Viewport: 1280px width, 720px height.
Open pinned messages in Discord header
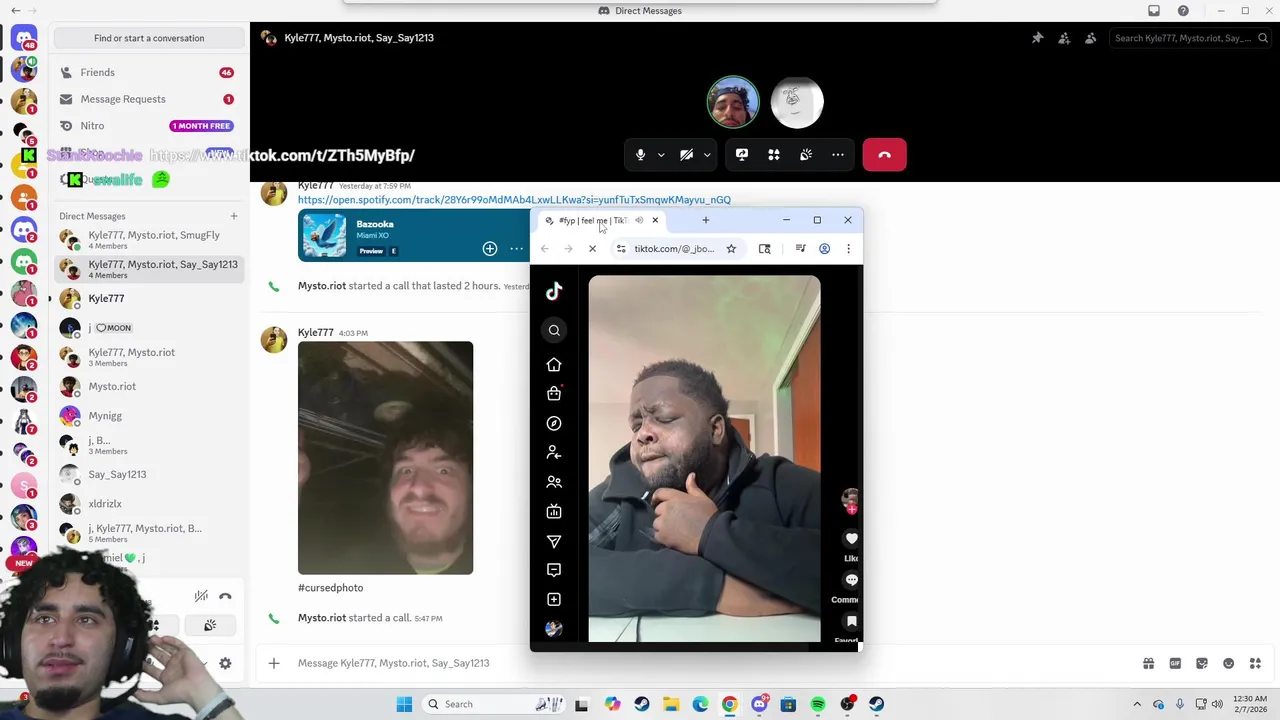1038,38
